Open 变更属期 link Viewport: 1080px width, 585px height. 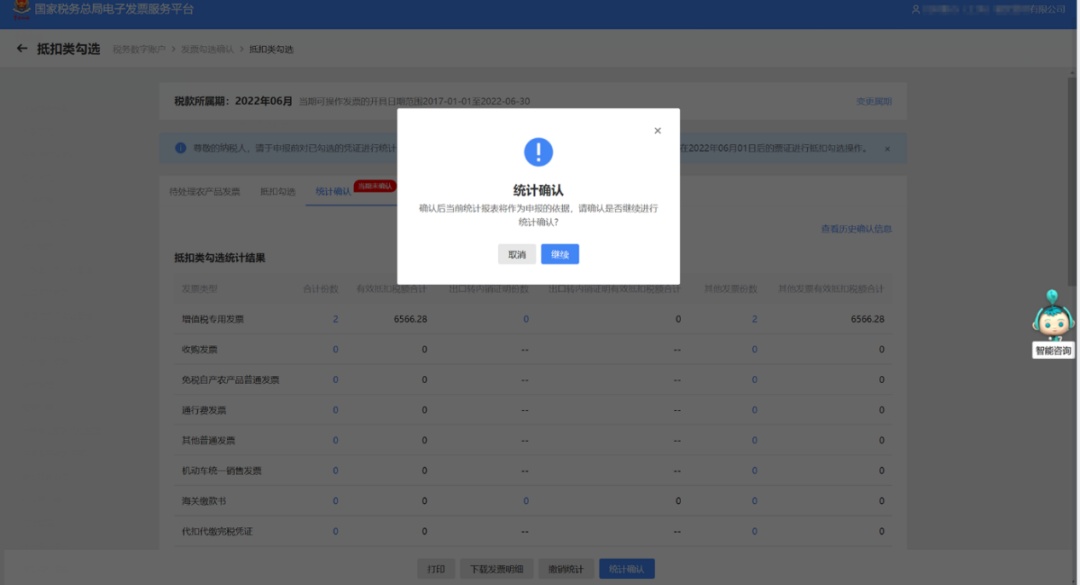(x=873, y=102)
